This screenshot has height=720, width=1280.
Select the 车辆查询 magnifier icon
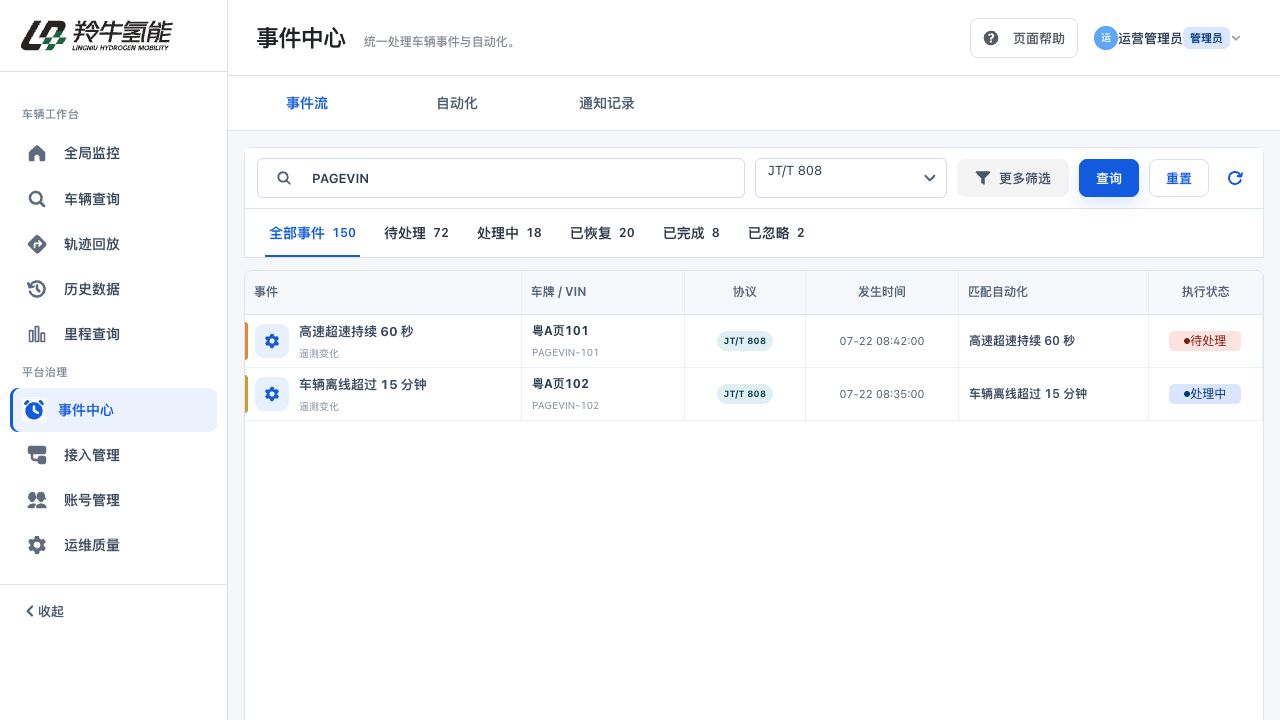pos(37,199)
